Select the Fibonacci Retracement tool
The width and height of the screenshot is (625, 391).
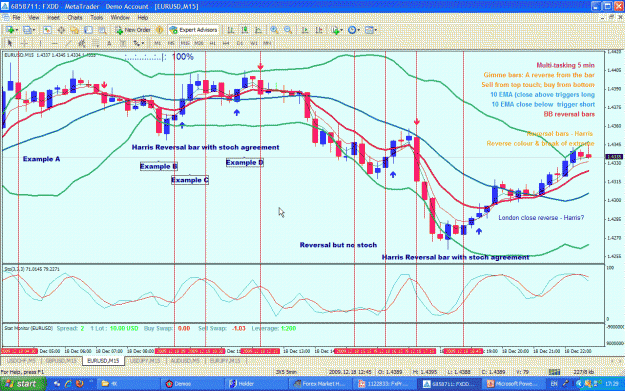point(96,43)
